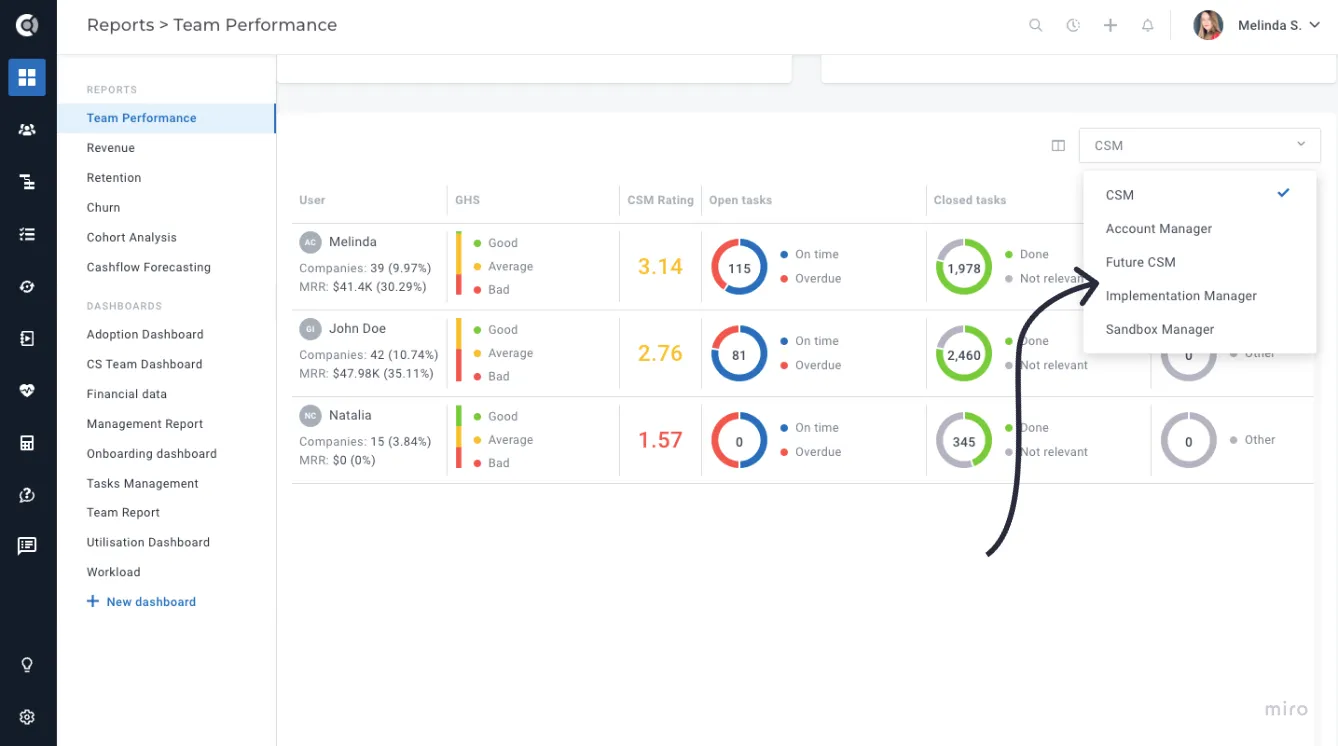Click the lightbulb icon in left rail
The width and height of the screenshot is (1338, 746).
tap(27, 665)
